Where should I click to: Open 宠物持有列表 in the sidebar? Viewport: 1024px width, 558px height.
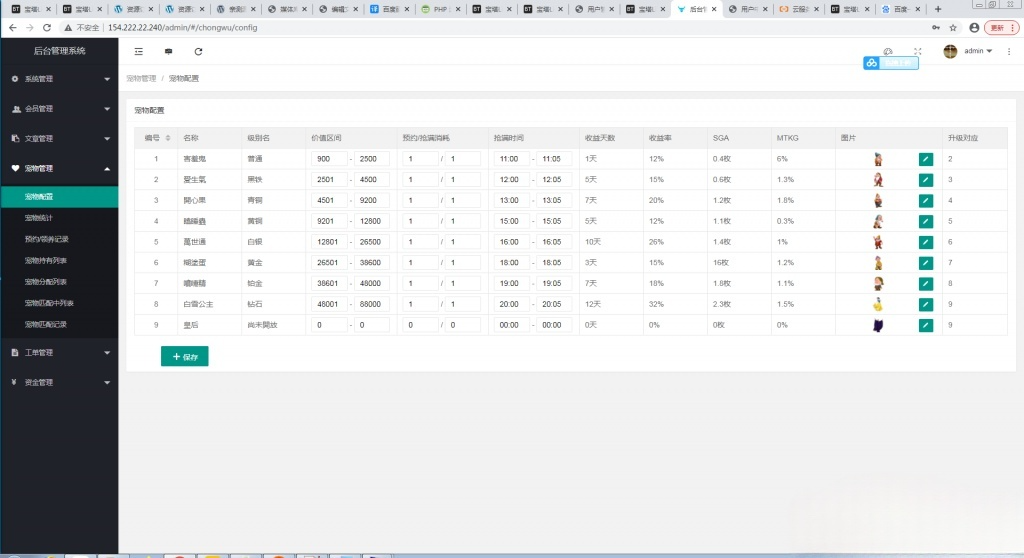click(46, 261)
